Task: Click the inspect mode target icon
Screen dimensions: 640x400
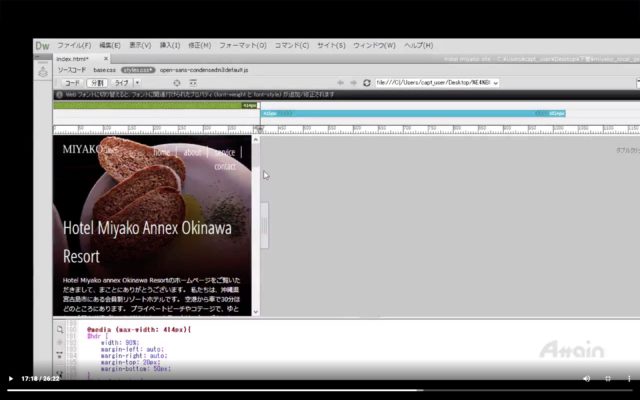Action: click(x=177, y=83)
